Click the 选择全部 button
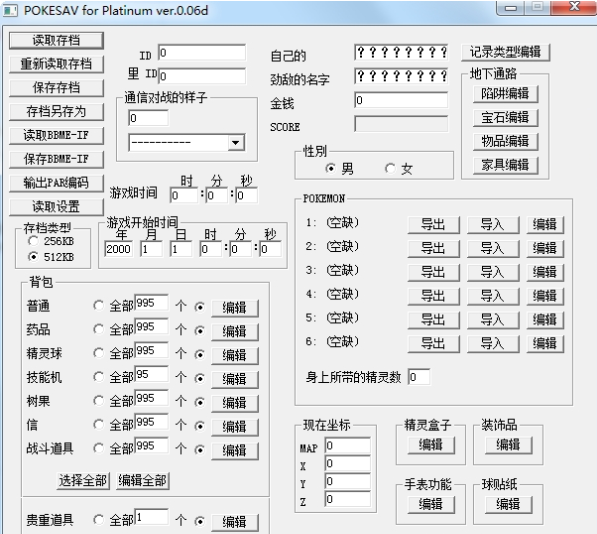 [83, 481]
